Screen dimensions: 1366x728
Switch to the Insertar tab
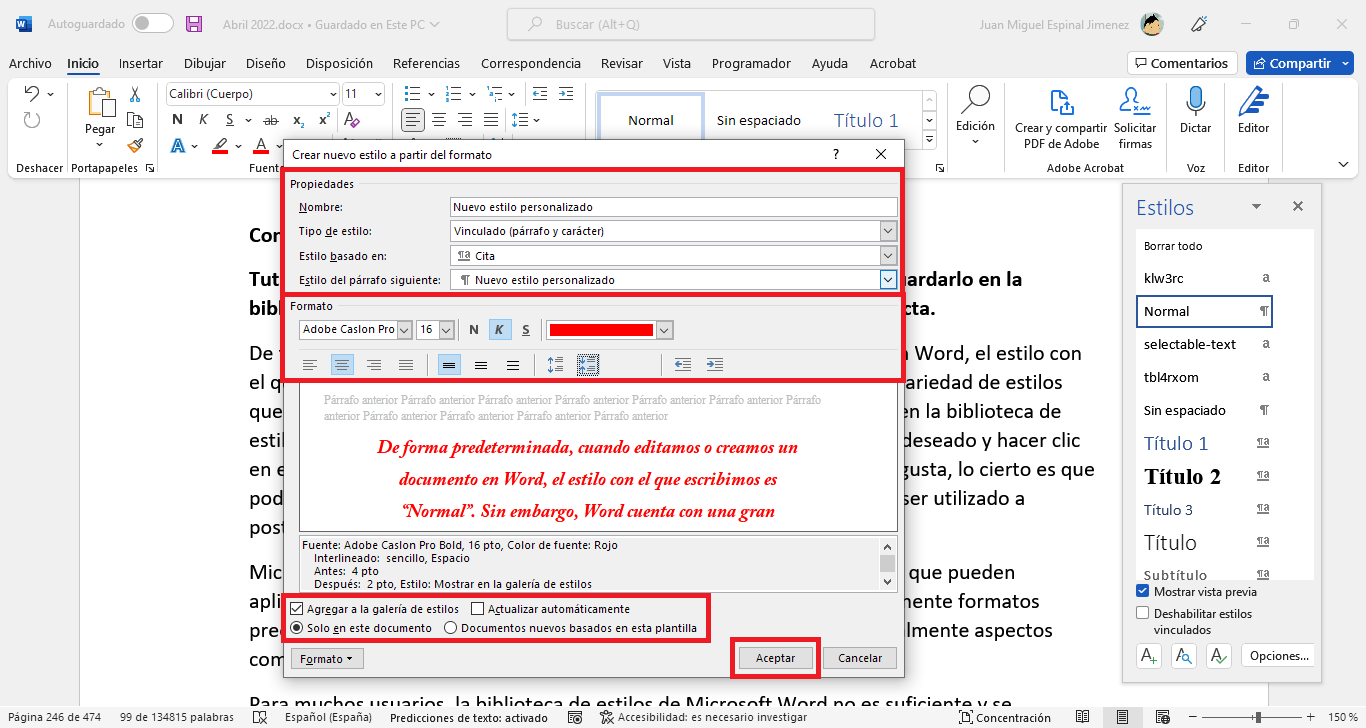(x=141, y=63)
